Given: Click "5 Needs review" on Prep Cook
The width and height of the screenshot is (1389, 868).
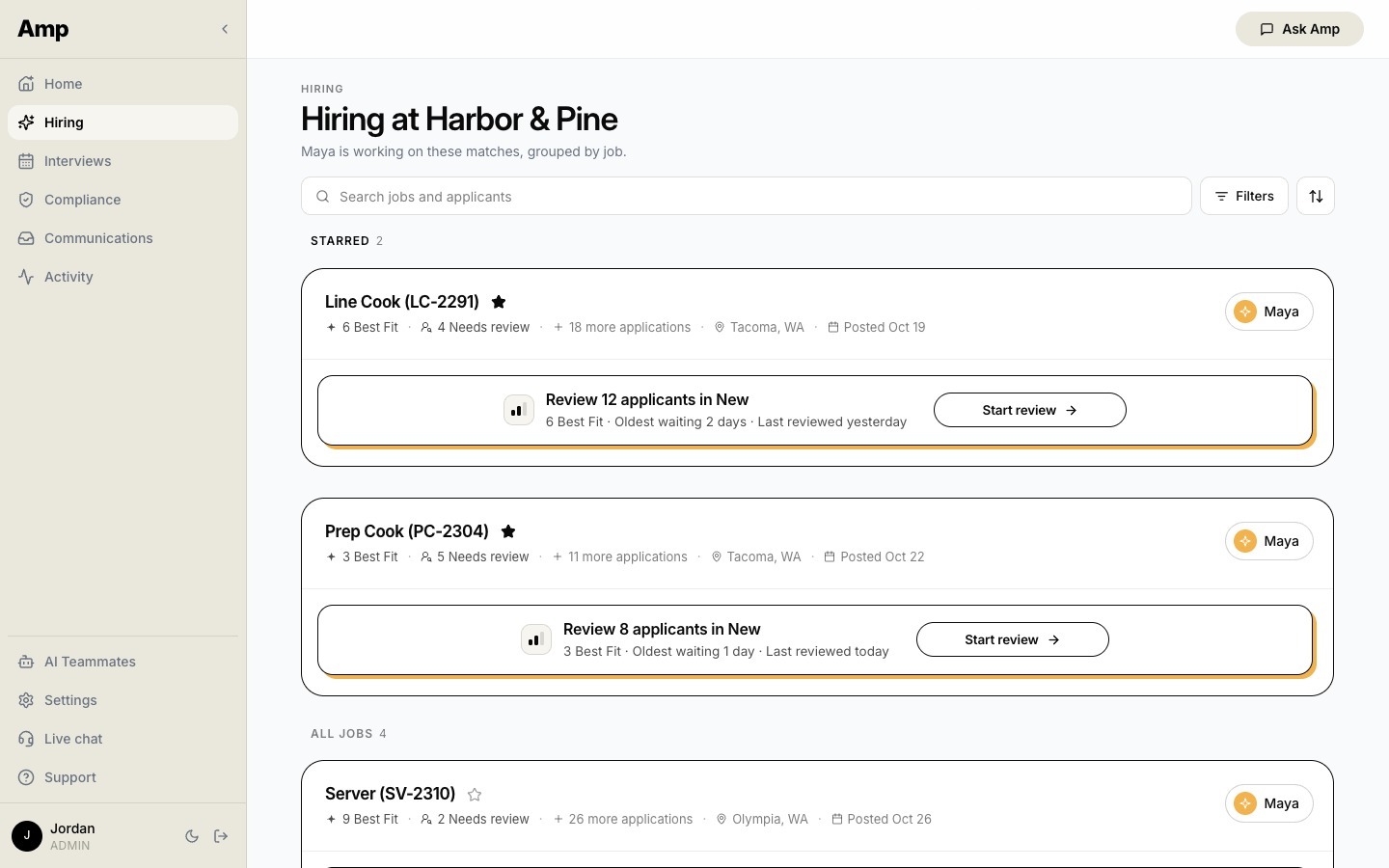Looking at the screenshot, I should click(x=475, y=557).
